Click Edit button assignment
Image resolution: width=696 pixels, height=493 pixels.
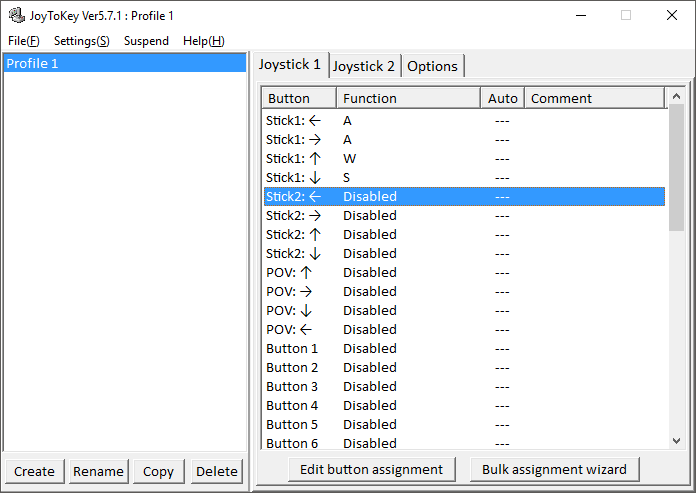pyautogui.click(x=371, y=469)
